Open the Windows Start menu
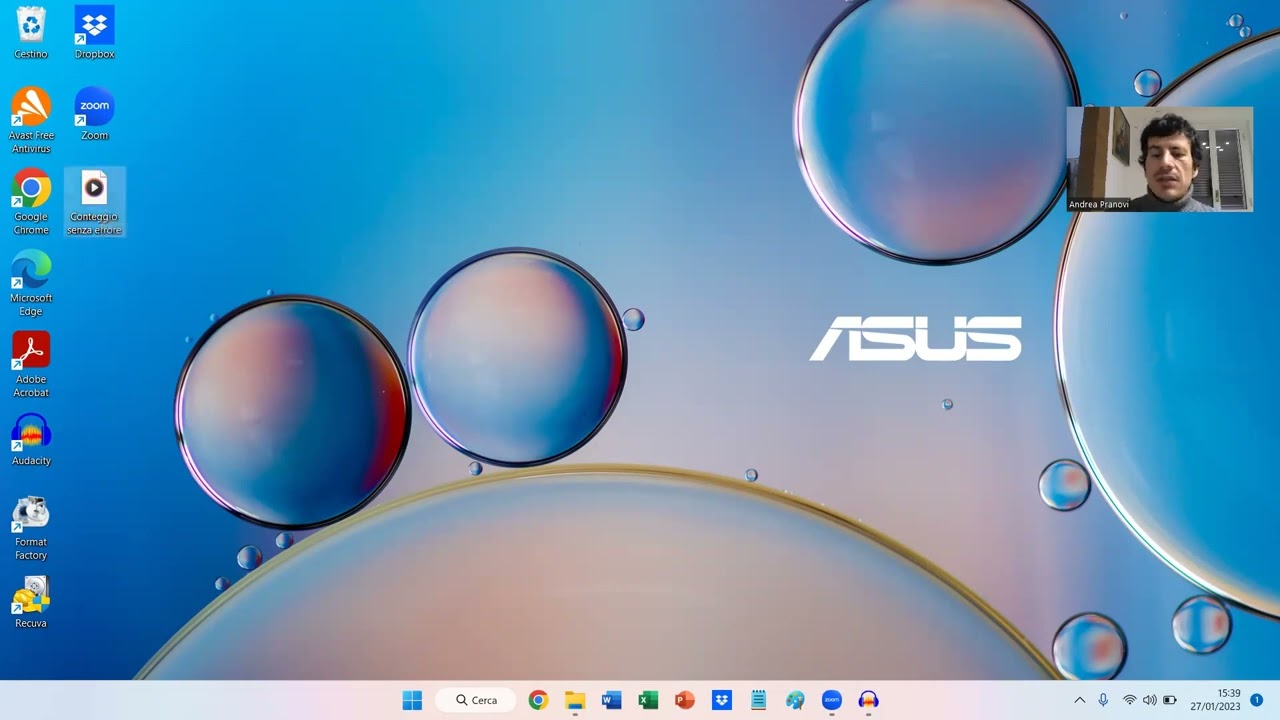Screen dimensions: 1280x720 pos(412,700)
